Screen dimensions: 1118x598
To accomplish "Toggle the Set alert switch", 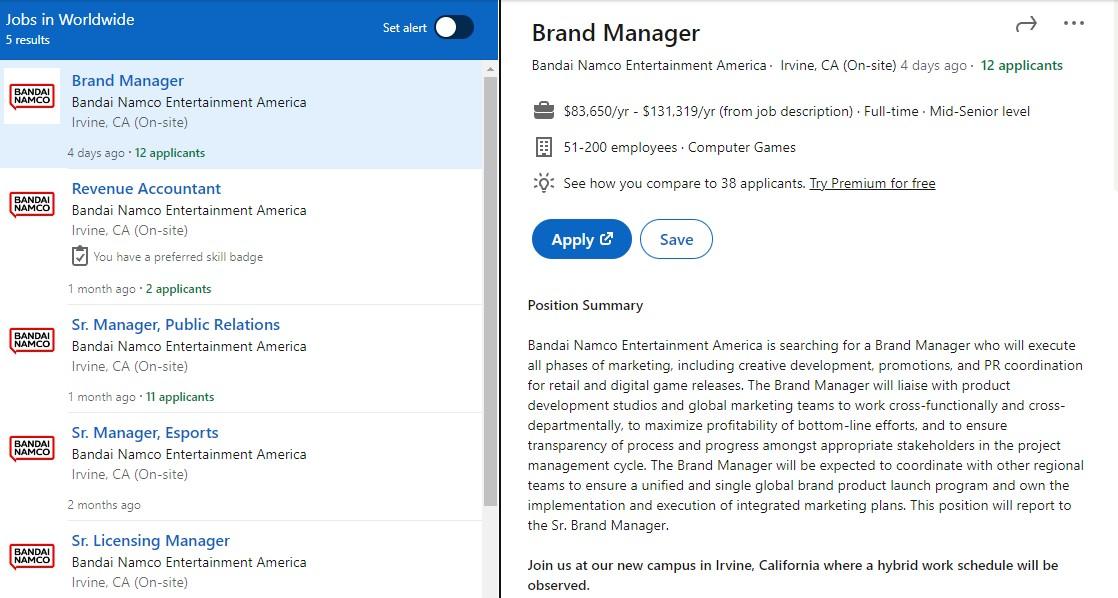I will [453, 27].
